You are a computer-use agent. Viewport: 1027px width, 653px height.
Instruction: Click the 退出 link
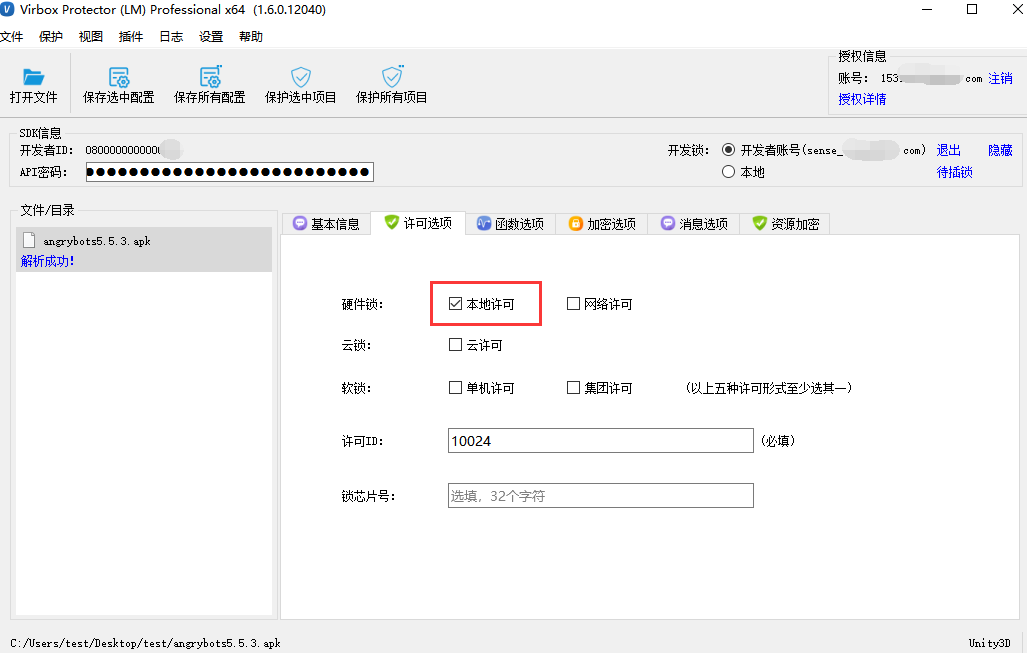tap(948, 150)
